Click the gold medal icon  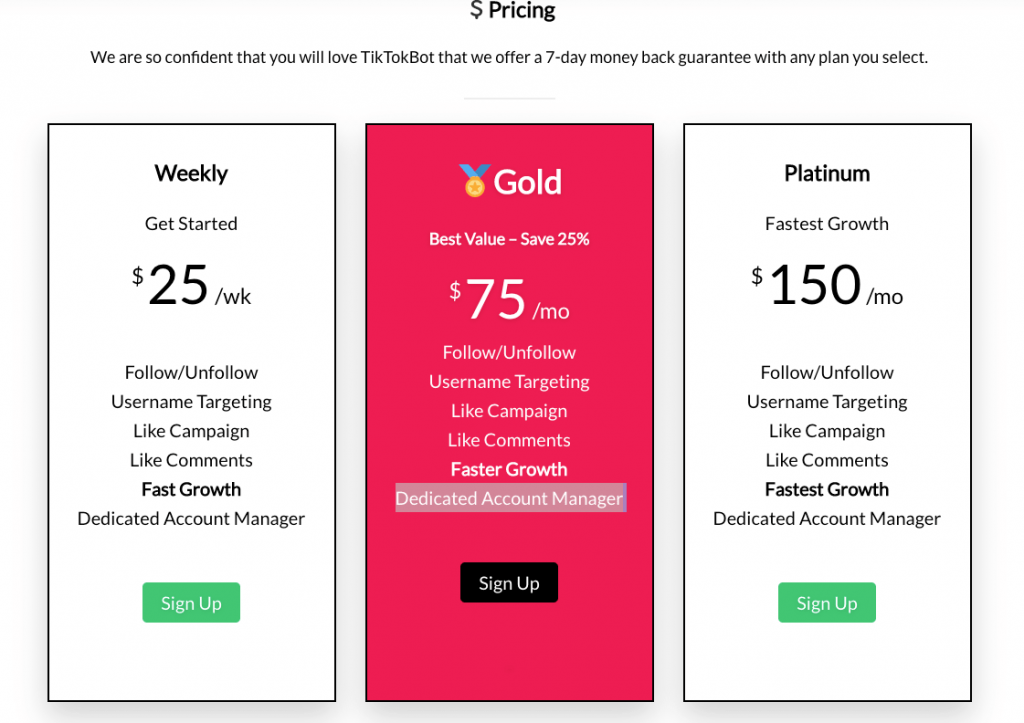474,180
